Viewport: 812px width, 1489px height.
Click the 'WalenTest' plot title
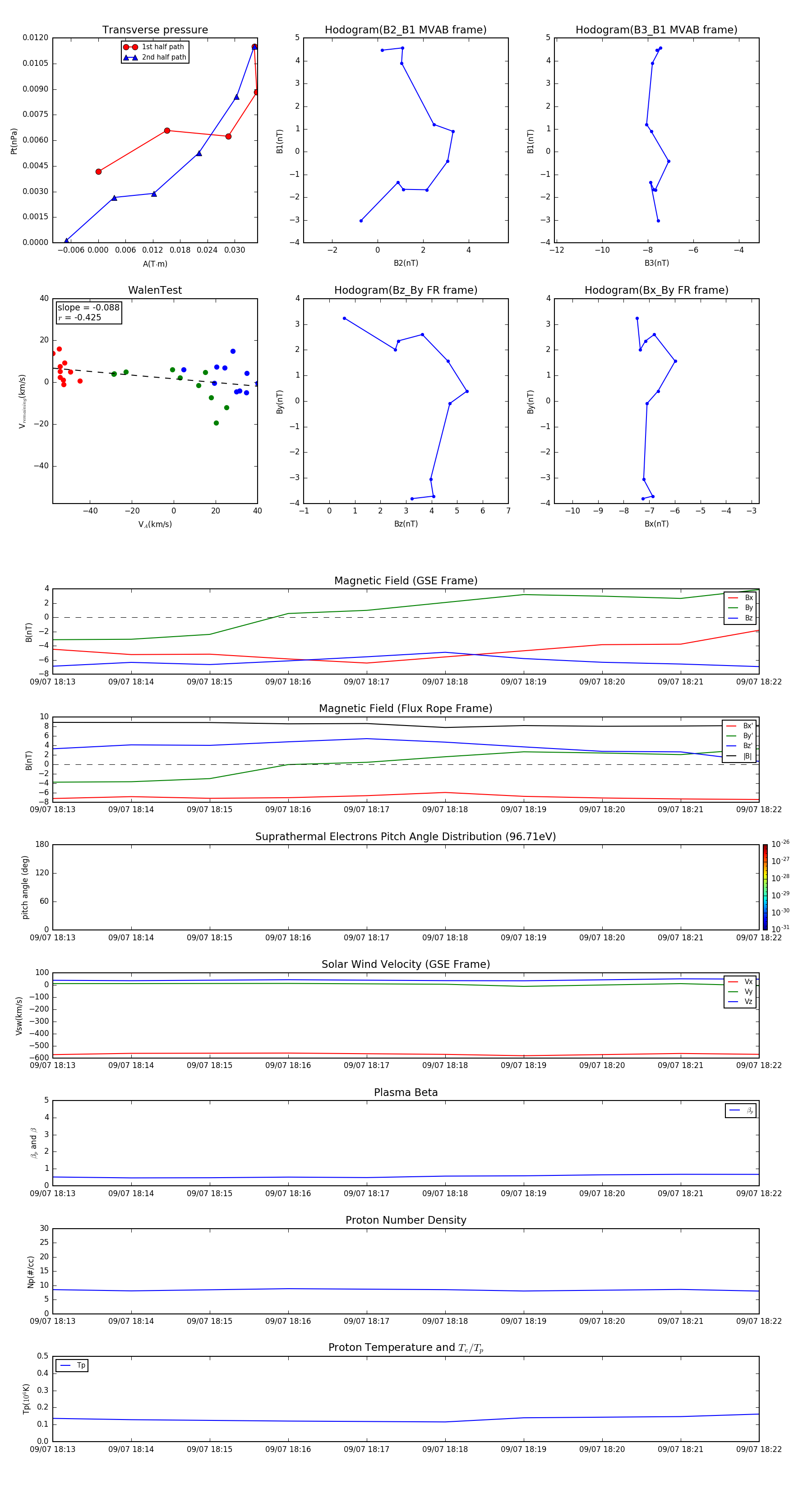155,290
